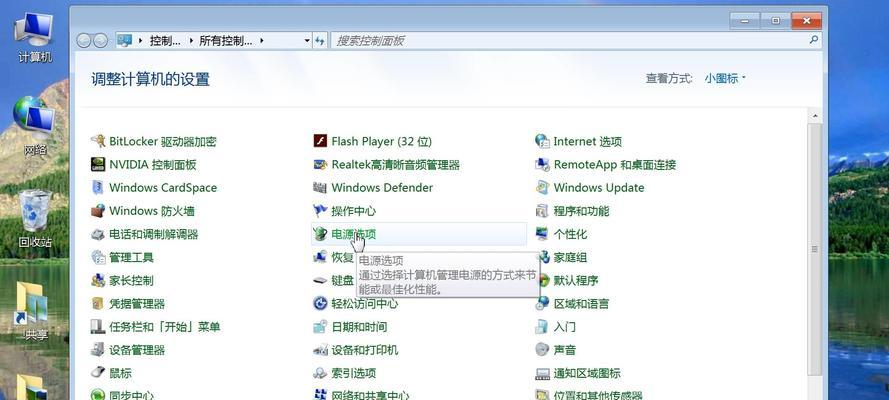Open the 入门 link
The width and height of the screenshot is (889, 400).
564,327
